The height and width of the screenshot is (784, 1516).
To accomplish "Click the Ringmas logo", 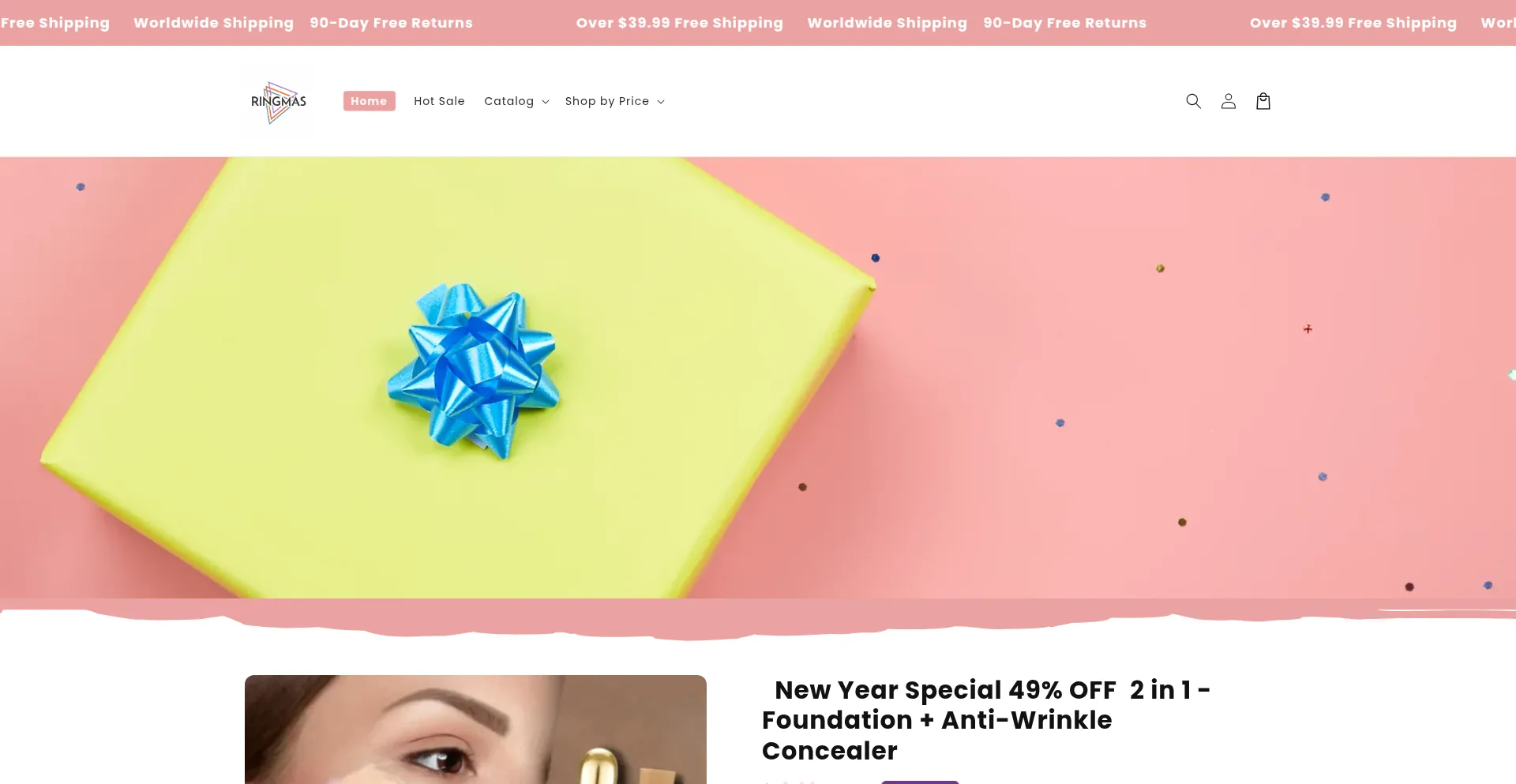I will [x=279, y=102].
